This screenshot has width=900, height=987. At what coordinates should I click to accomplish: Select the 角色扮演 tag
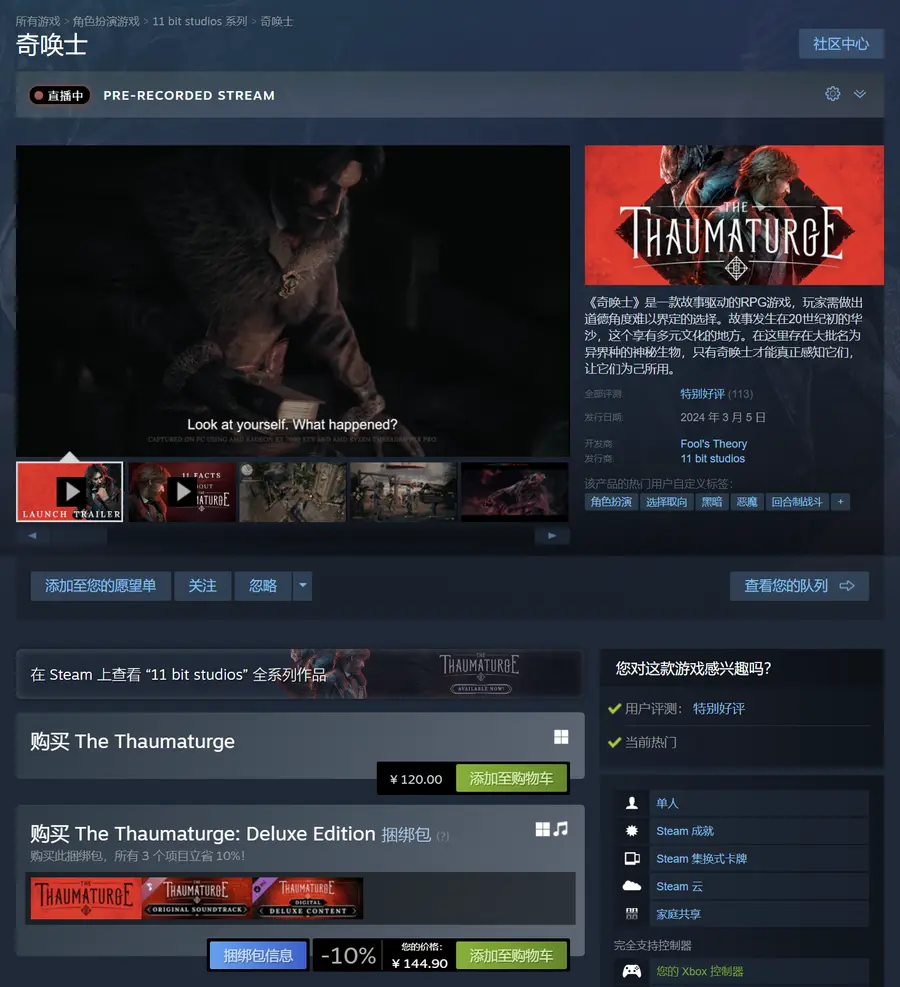[x=611, y=502]
